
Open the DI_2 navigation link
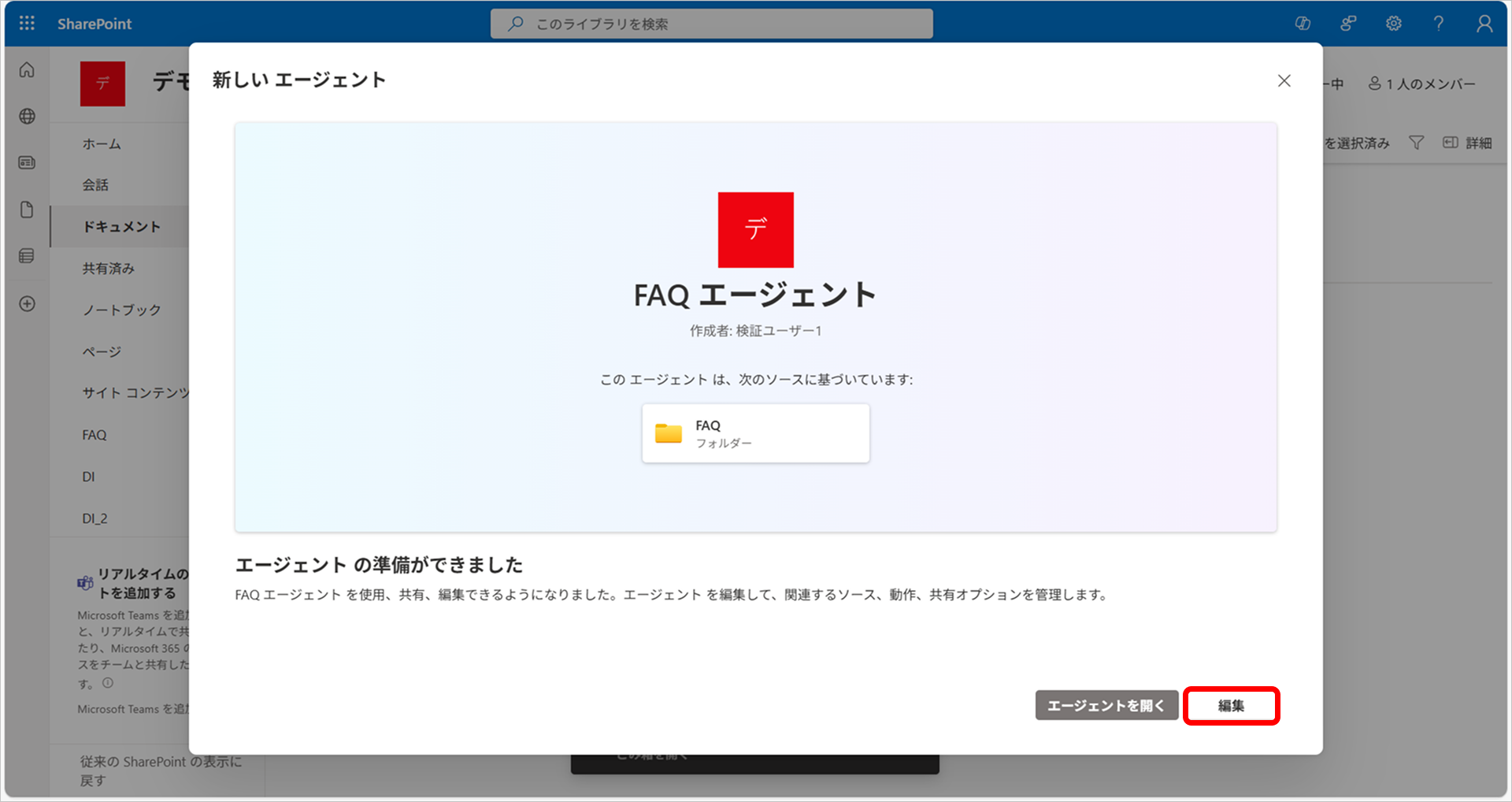(x=94, y=518)
